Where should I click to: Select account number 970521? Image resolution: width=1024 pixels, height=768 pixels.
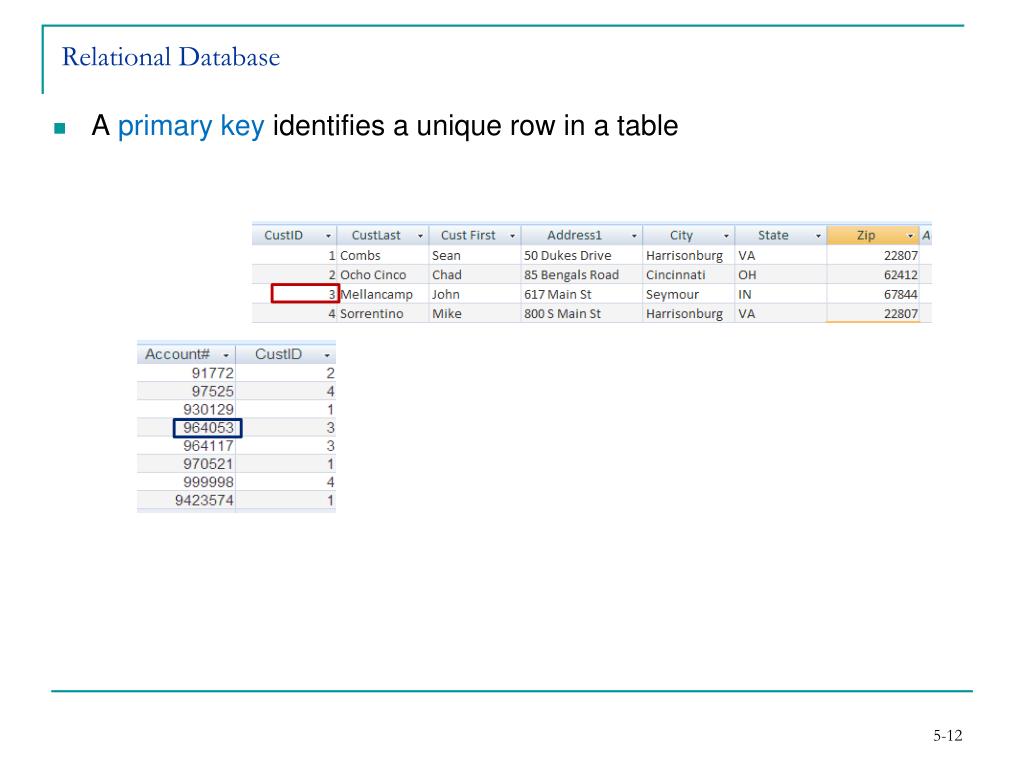pyautogui.click(x=186, y=464)
